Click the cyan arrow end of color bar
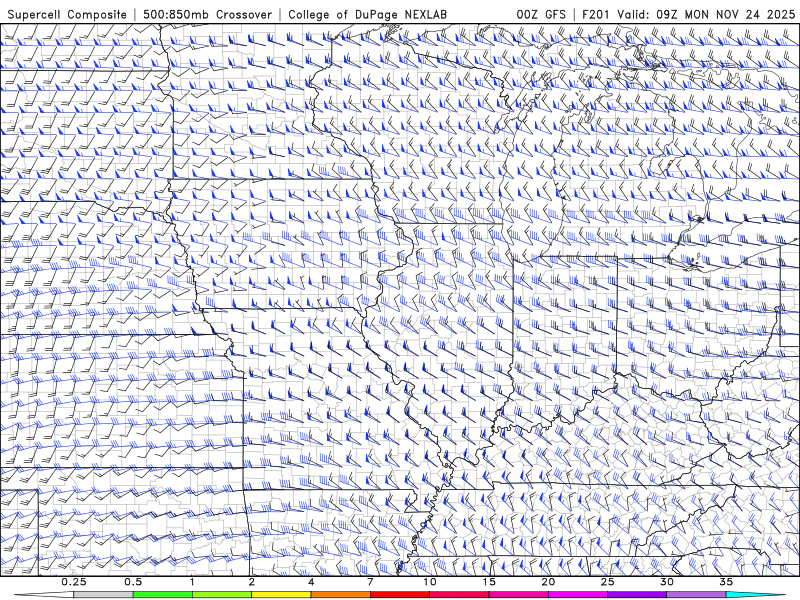Image resolution: width=800 pixels, height=600 pixels. coord(756,595)
